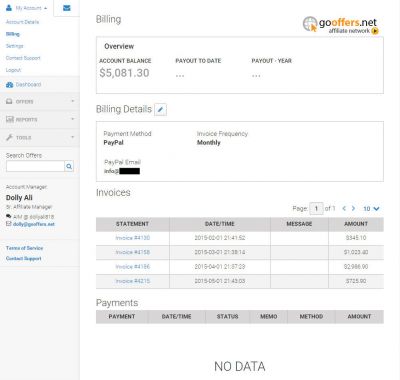Sort invoices by Statement column header

[132, 224]
